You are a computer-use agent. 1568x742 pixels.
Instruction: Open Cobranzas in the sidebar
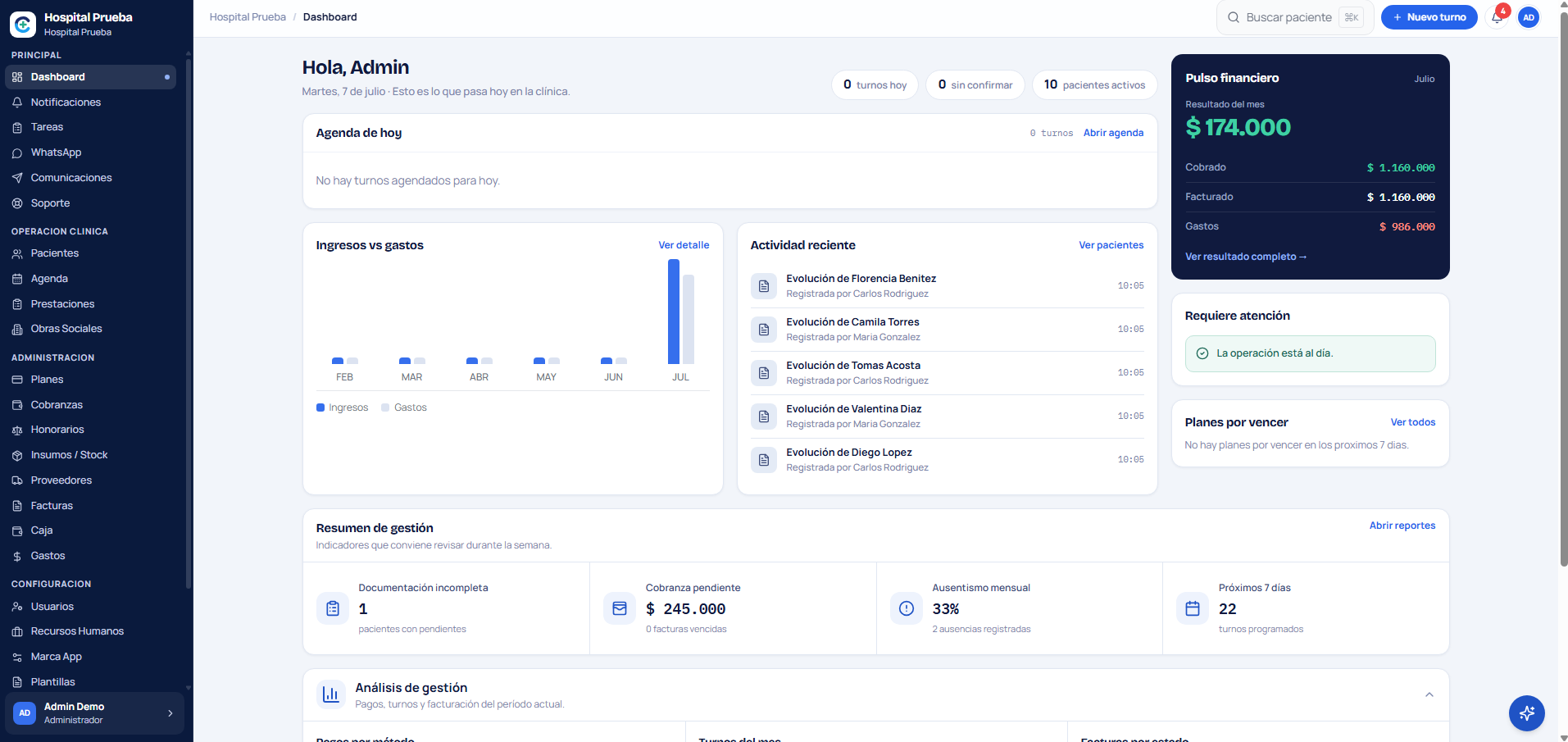tap(90, 405)
